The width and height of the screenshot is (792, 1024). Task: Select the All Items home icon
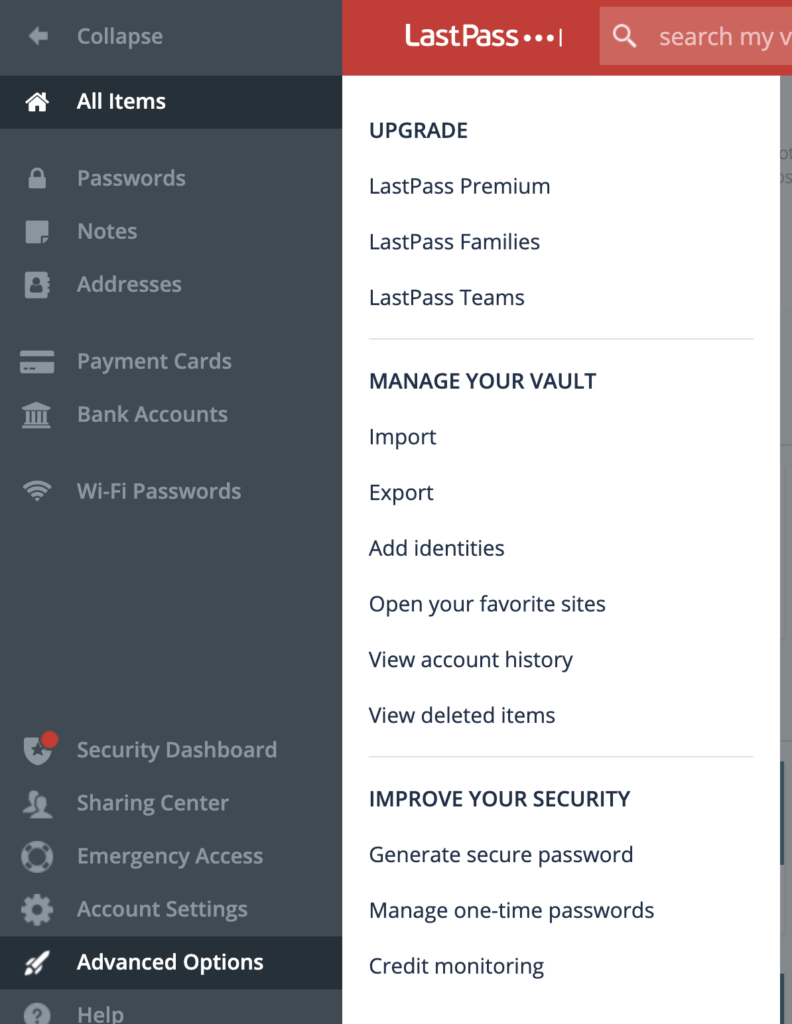(38, 102)
